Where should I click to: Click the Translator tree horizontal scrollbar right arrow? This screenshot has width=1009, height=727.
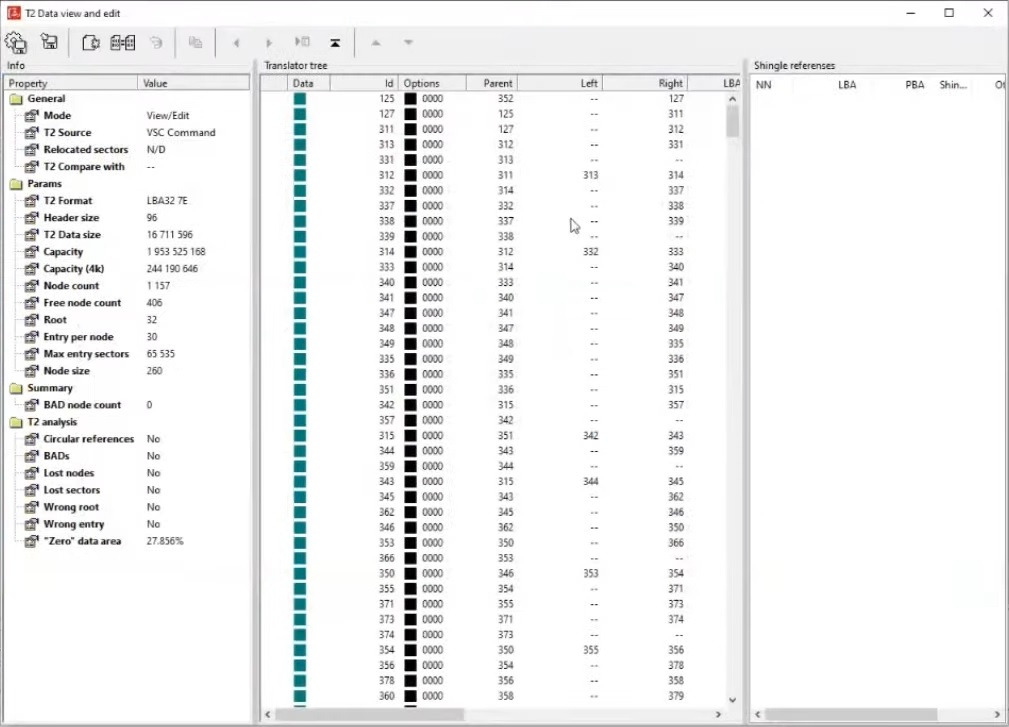pos(718,714)
